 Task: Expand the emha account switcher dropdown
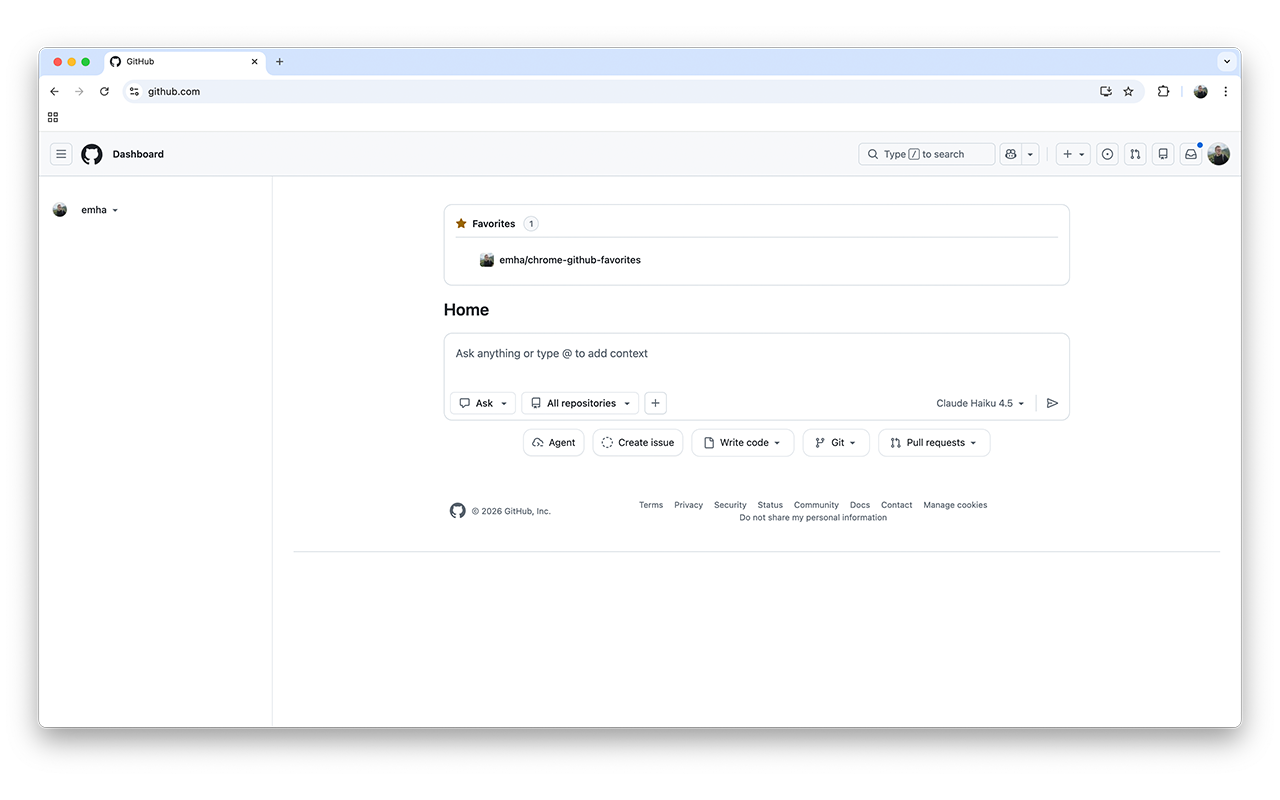tap(99, 210)
